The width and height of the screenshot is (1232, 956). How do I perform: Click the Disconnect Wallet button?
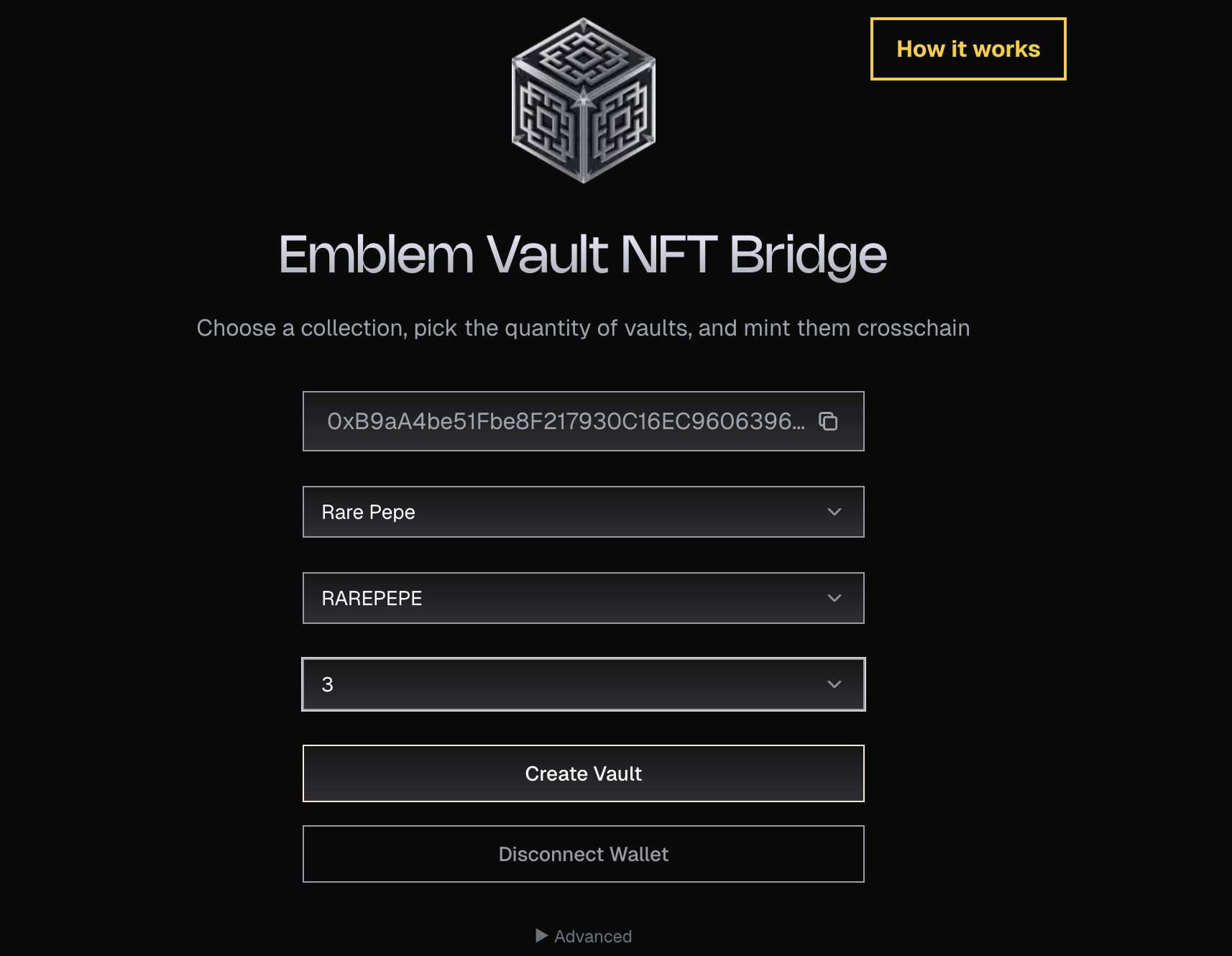pyautogui.click(x=583, y=854)
